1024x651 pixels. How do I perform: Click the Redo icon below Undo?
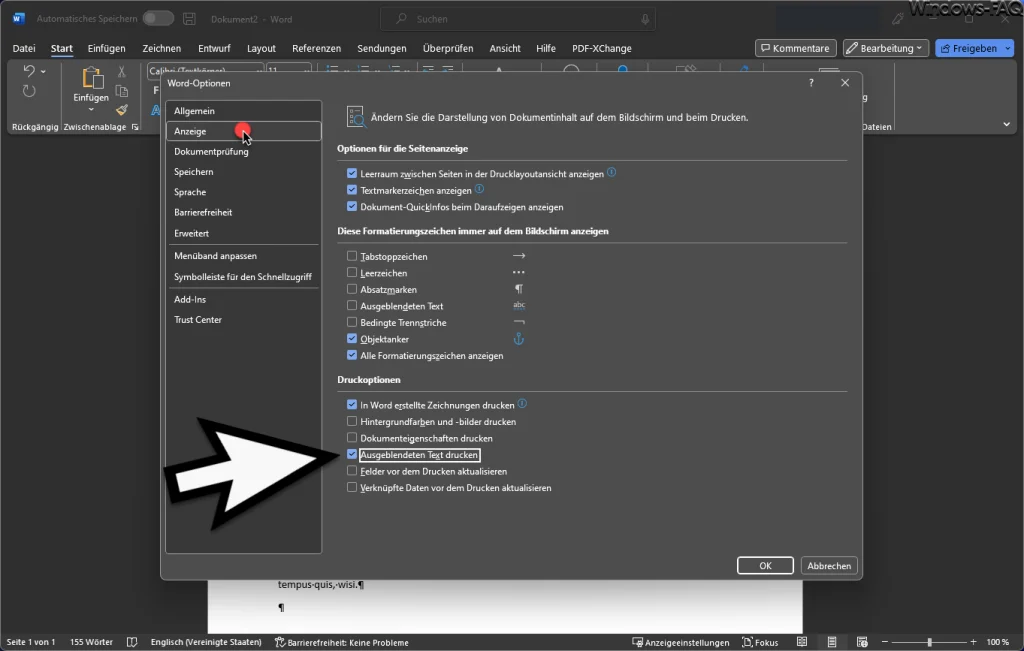(x=29, y=91)
